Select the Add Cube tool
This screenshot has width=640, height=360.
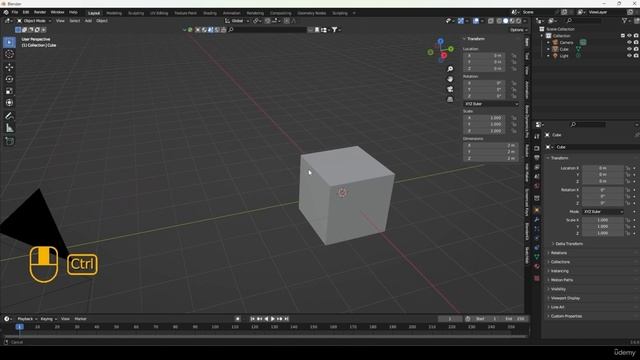pyautogui.click(x=9, y=141)
